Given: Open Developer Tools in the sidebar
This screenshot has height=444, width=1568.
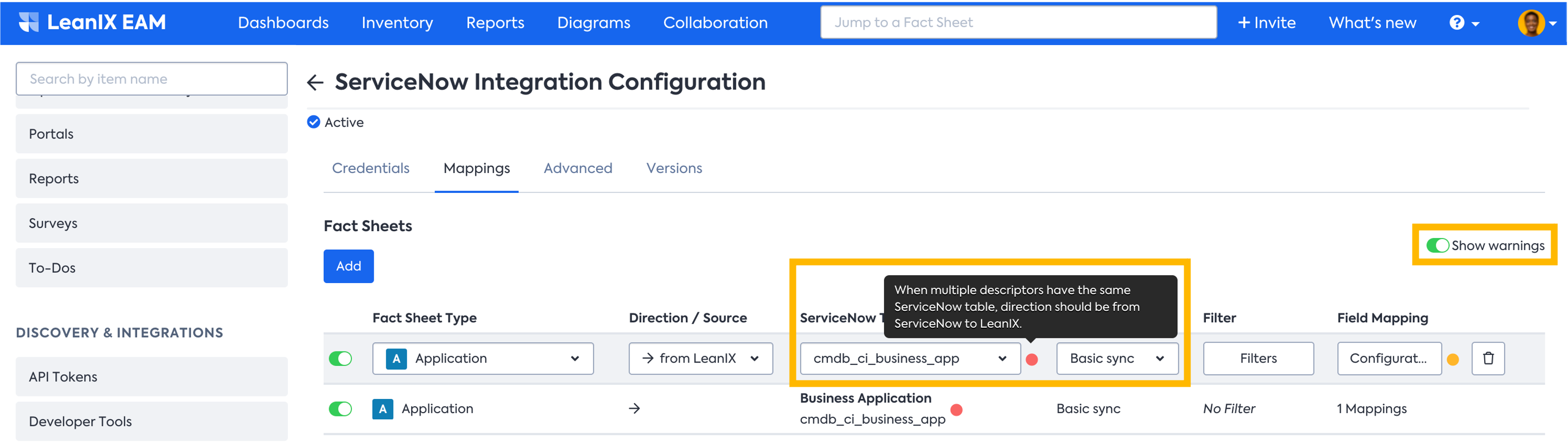Looking at the screenshot, I should tap(152, 421).
